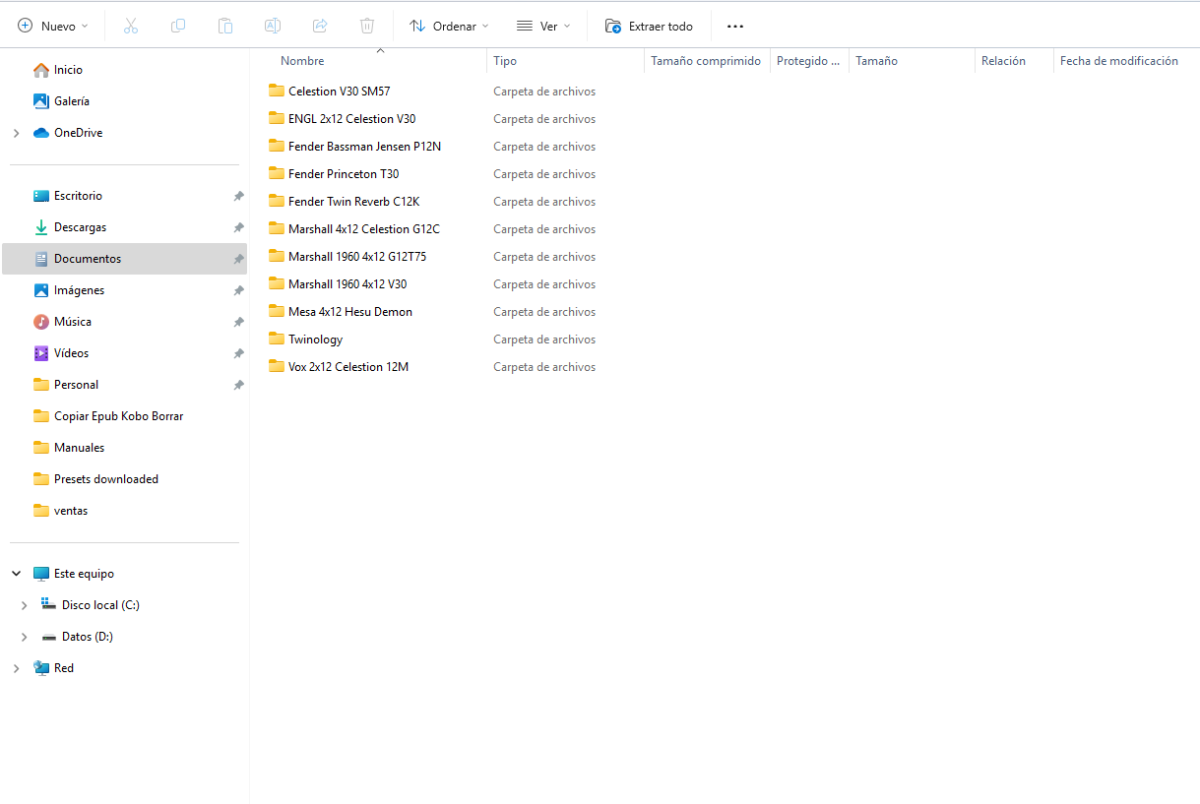The width and height of the screenshot is (1200, 804).
Task: Sort by the Nombre column header
Action: (302, 61)
